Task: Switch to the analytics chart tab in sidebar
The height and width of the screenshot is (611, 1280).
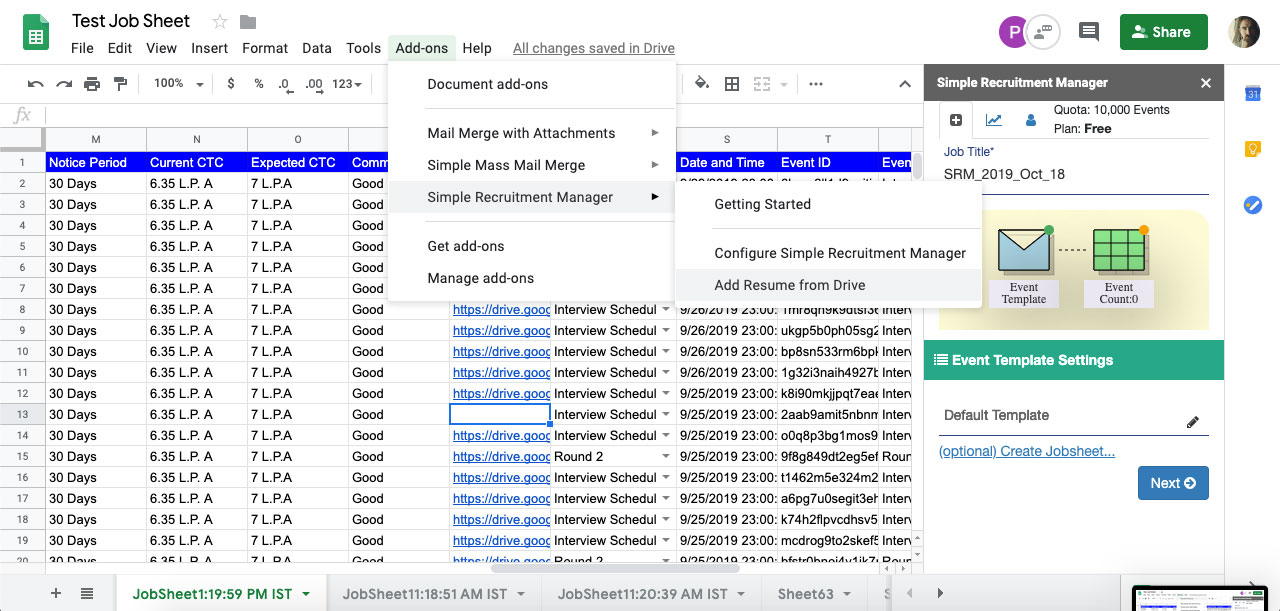Action: pyautogui.click(x=993, y=120)
